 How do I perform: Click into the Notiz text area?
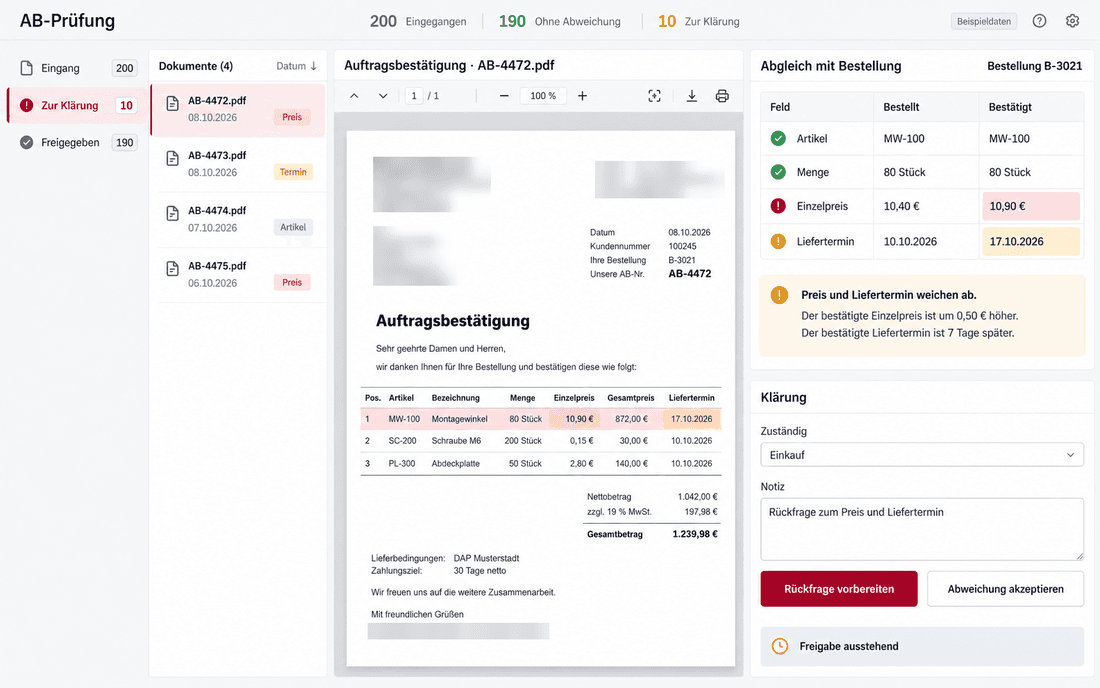coord(922,529)
